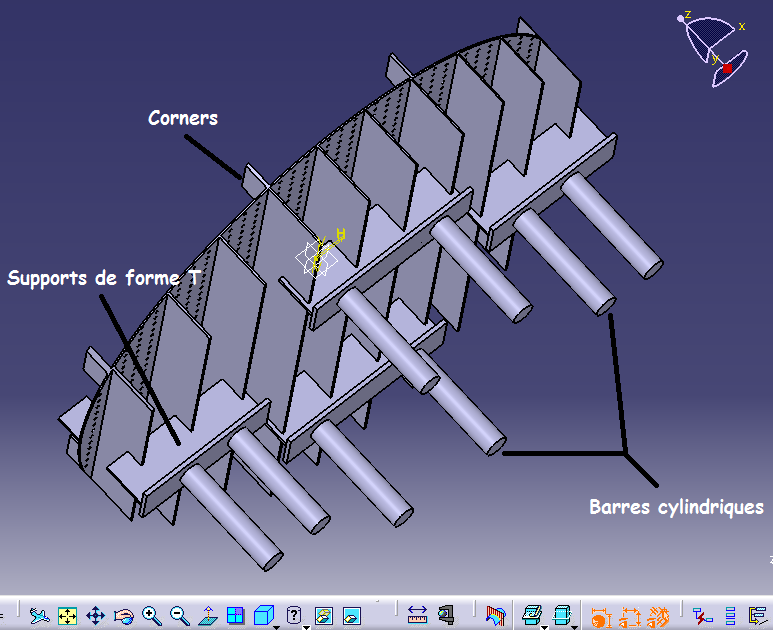Image resolution: width=773 pixels, height=630 pixels.
Task: Click the cube with loop arrow icon
Action: point(562,616)
